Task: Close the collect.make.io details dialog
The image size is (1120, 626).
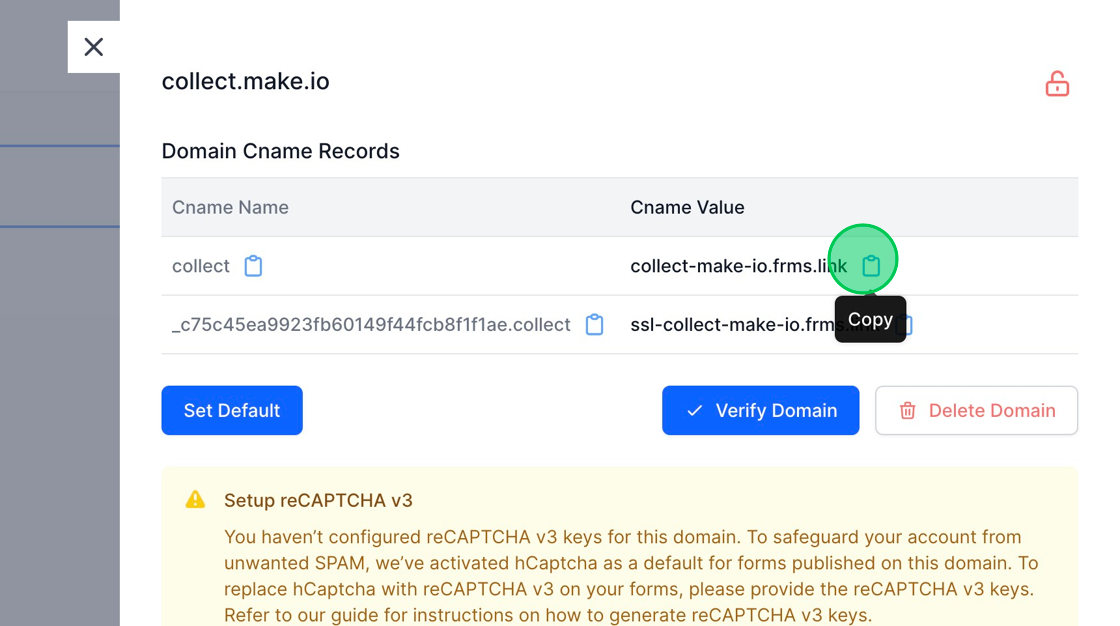Action: tap(93, 46)
